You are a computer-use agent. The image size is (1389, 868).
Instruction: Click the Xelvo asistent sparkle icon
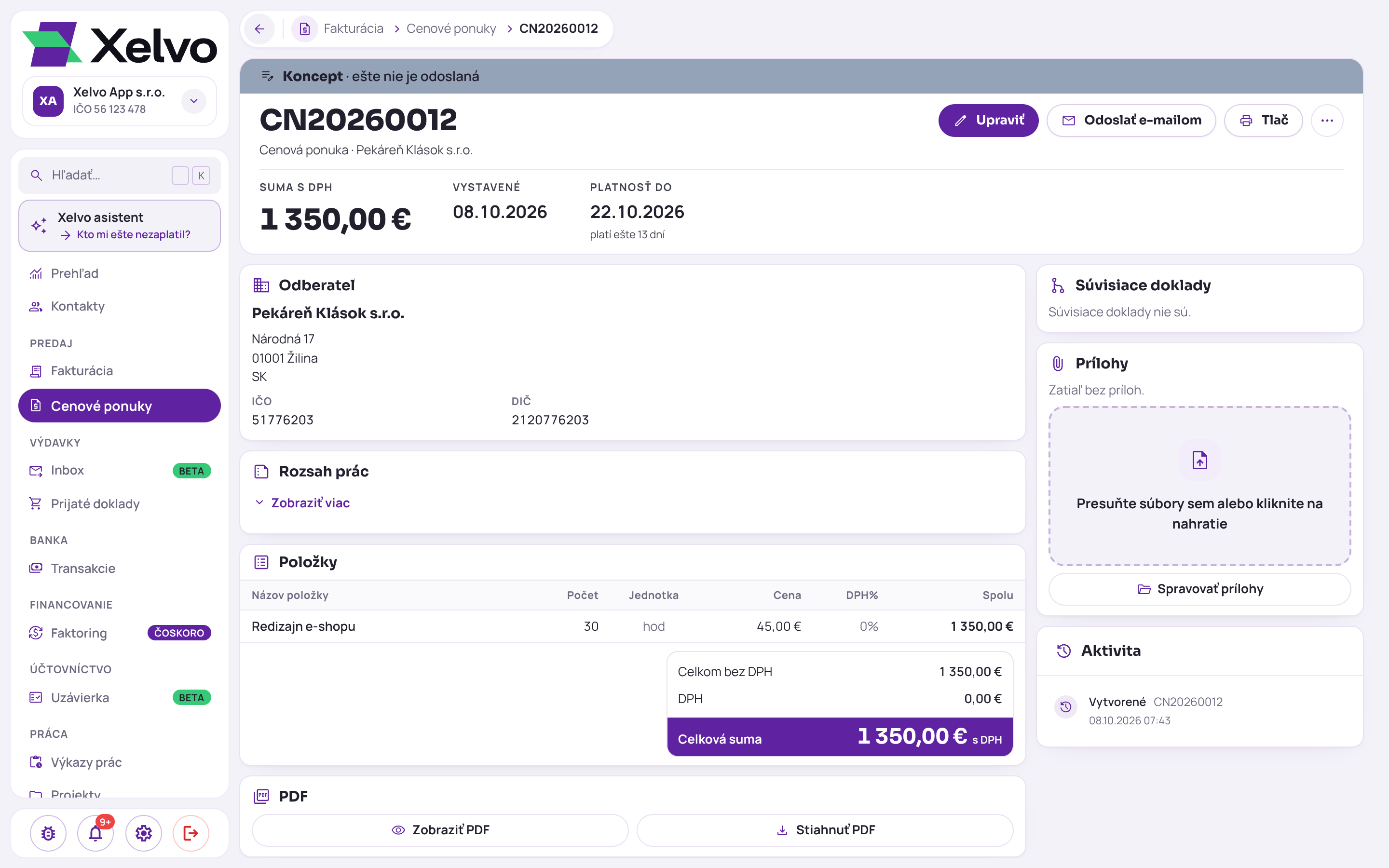39,226
